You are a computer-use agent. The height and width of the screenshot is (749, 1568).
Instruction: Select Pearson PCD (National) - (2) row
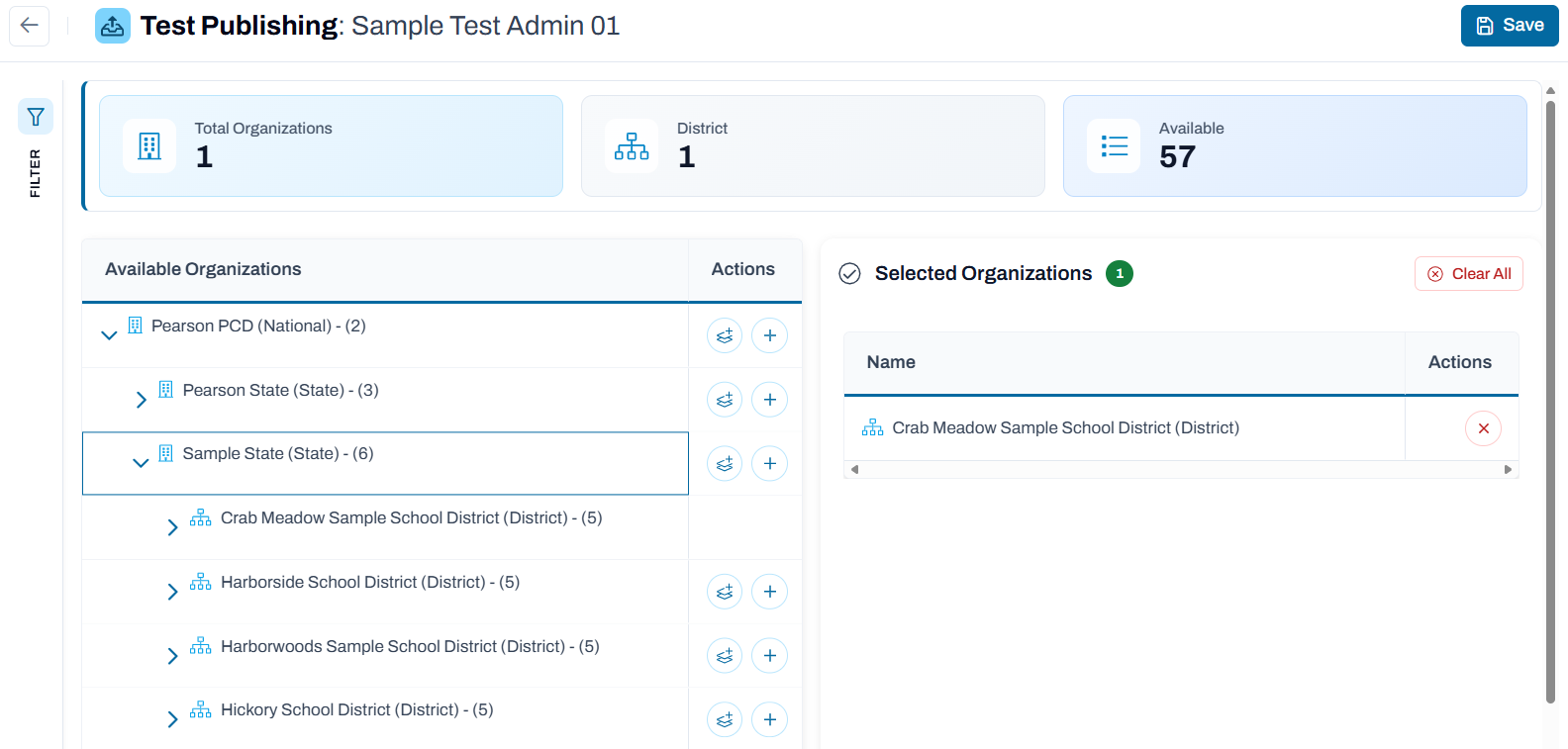(x=385, y=335)
